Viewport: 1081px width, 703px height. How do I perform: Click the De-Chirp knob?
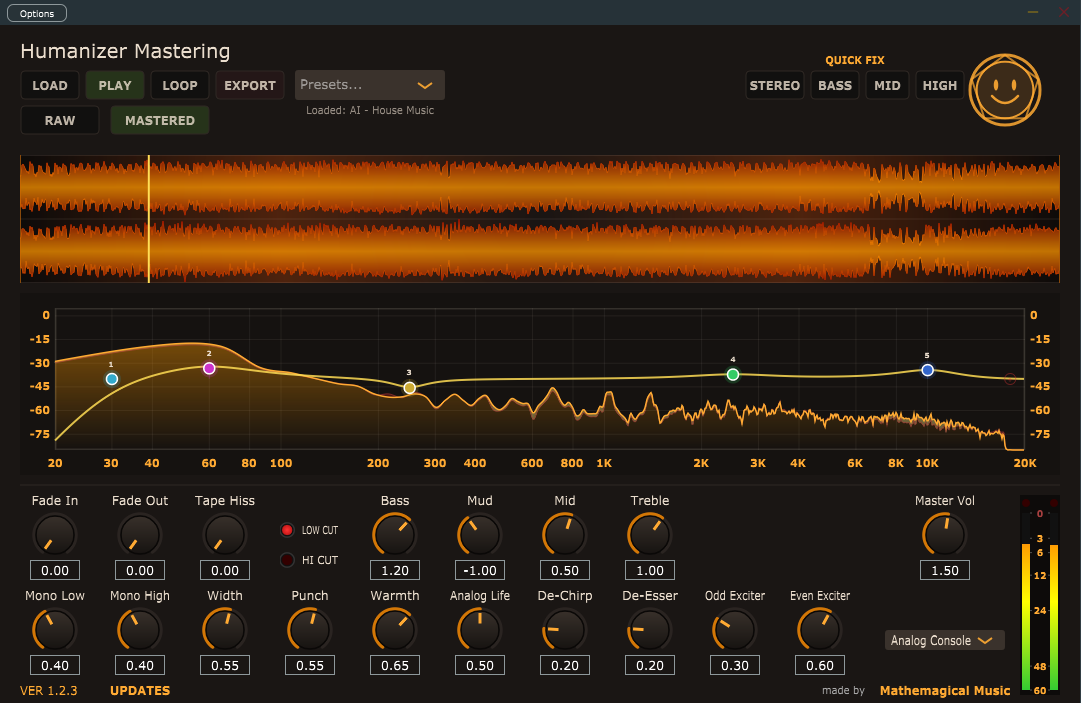[x=565, y=630]
